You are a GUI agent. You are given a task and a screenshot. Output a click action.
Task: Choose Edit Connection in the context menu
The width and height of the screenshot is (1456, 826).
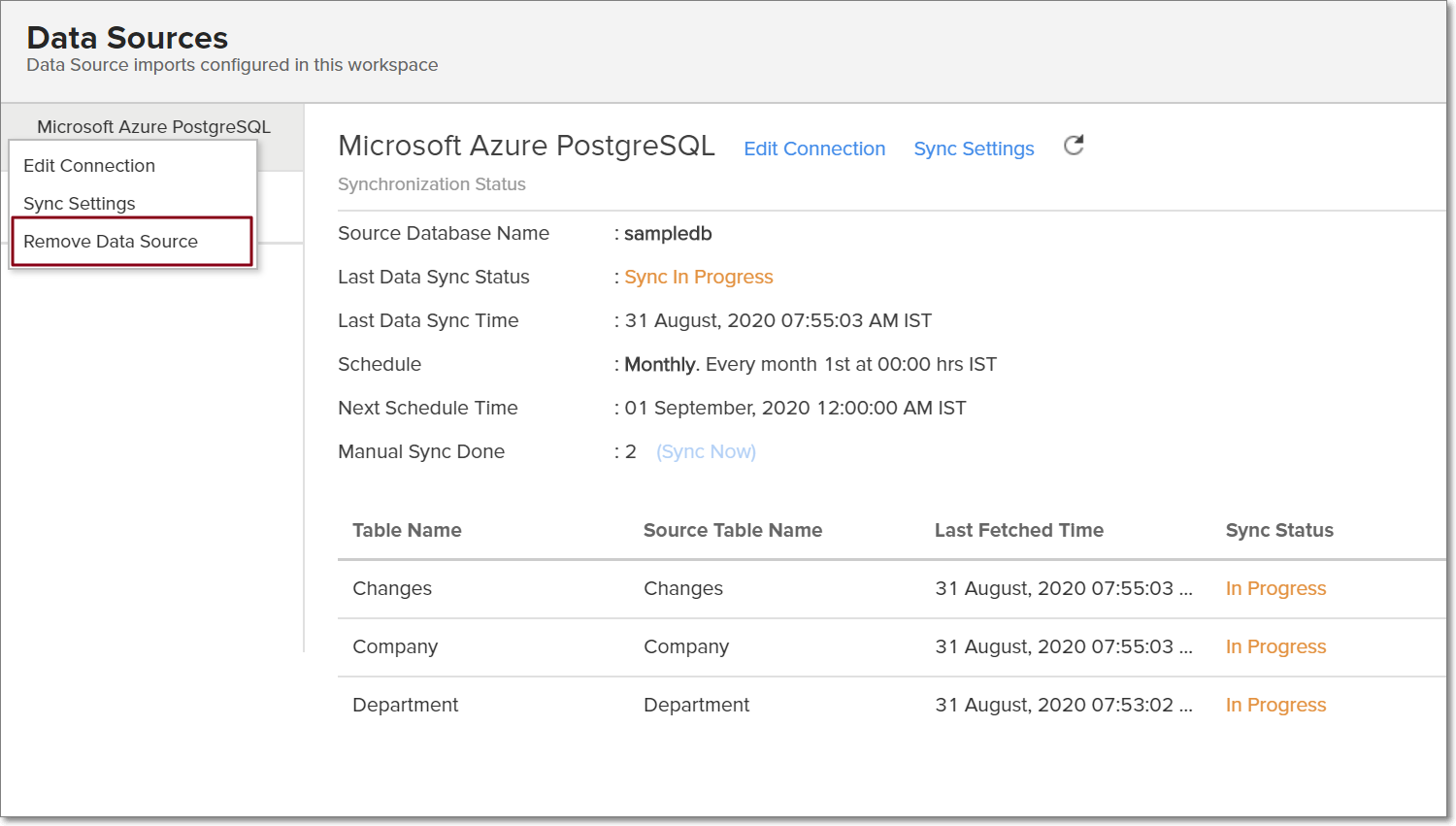point(88,165)
